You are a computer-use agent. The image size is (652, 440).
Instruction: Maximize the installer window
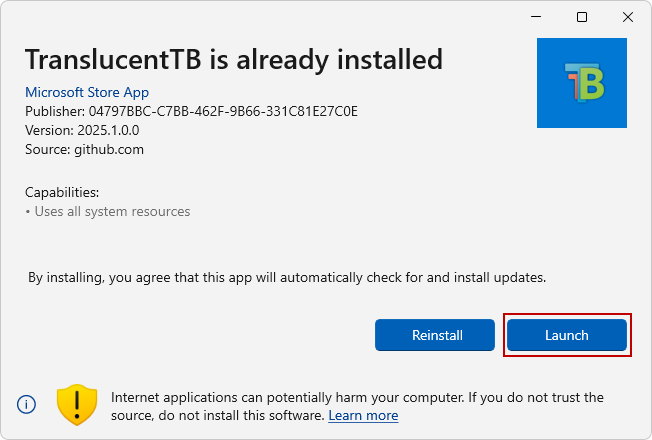(582, 17)
